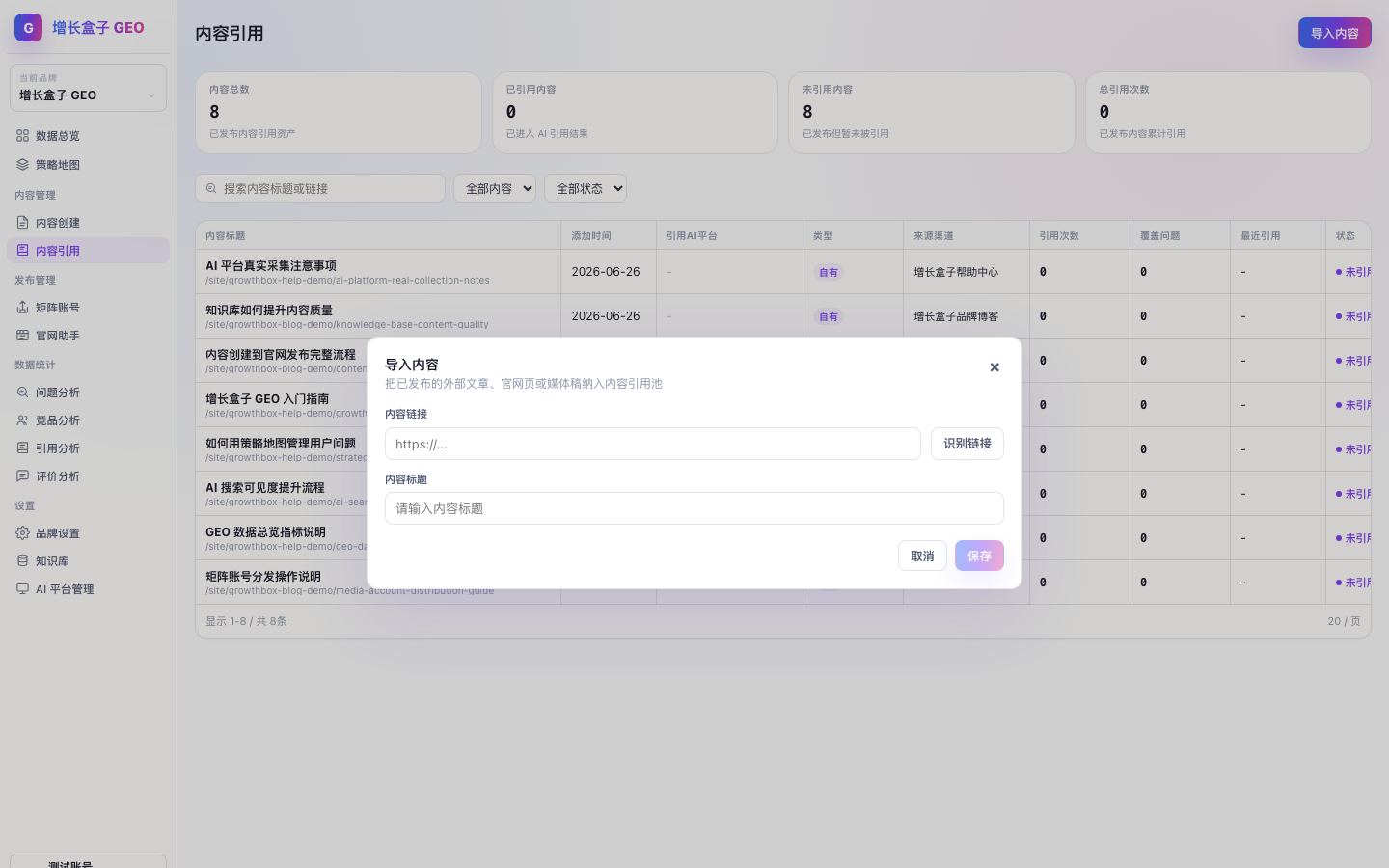Viewport: 1389px width, 868px height.
Task: Click the 增长盒子品牌博客 source cell
Action: click(956, 316)
